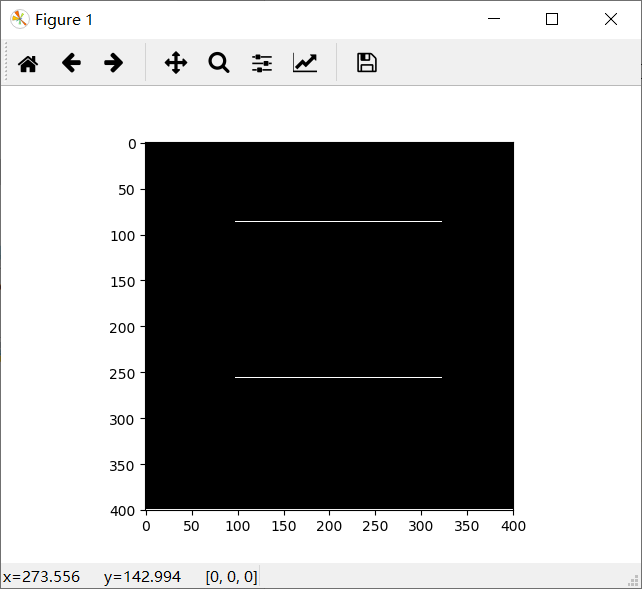Reset the view with the Home icon

click(28, 63)
